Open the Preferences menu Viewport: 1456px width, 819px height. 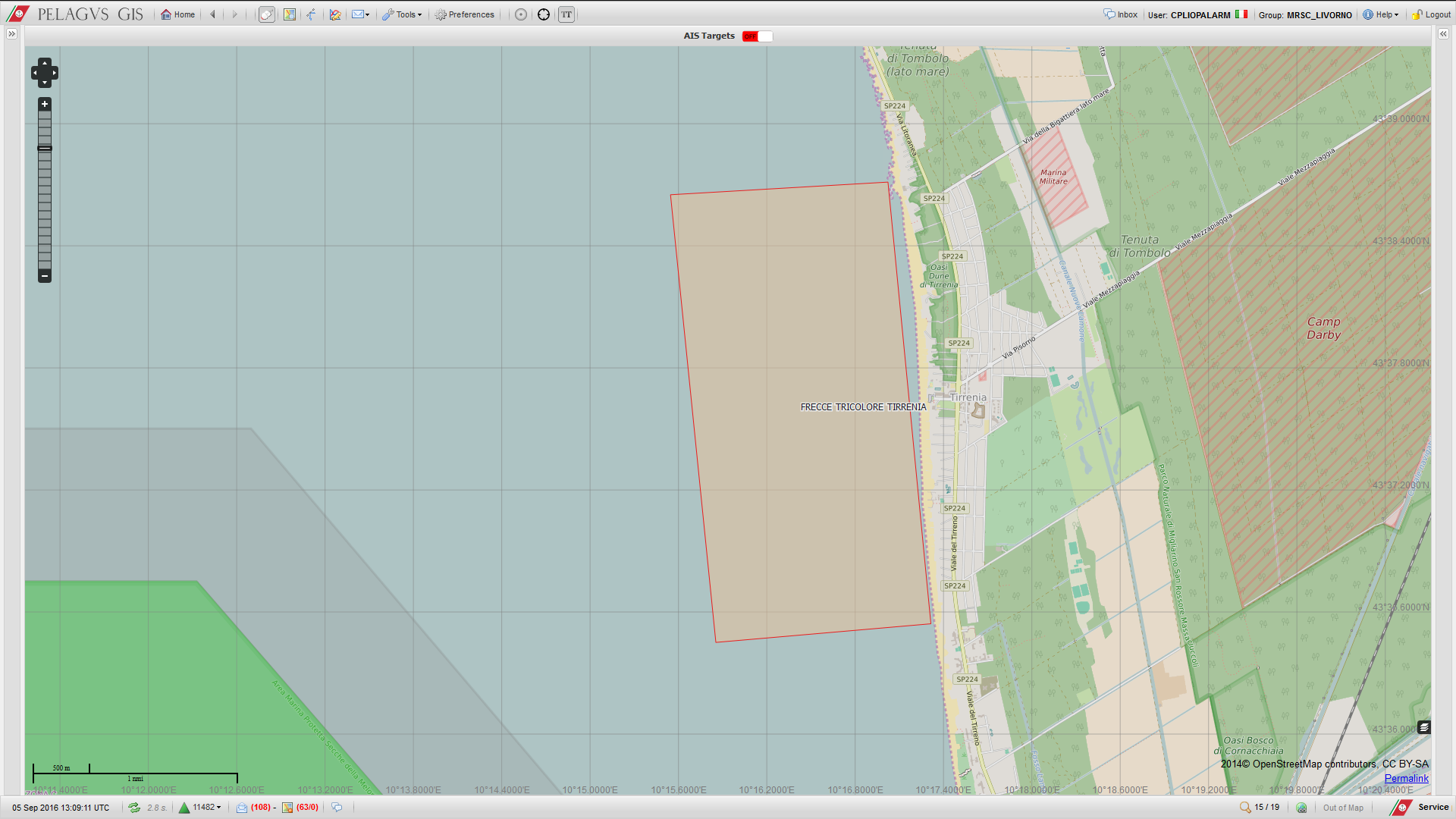(x=464, y=14)
